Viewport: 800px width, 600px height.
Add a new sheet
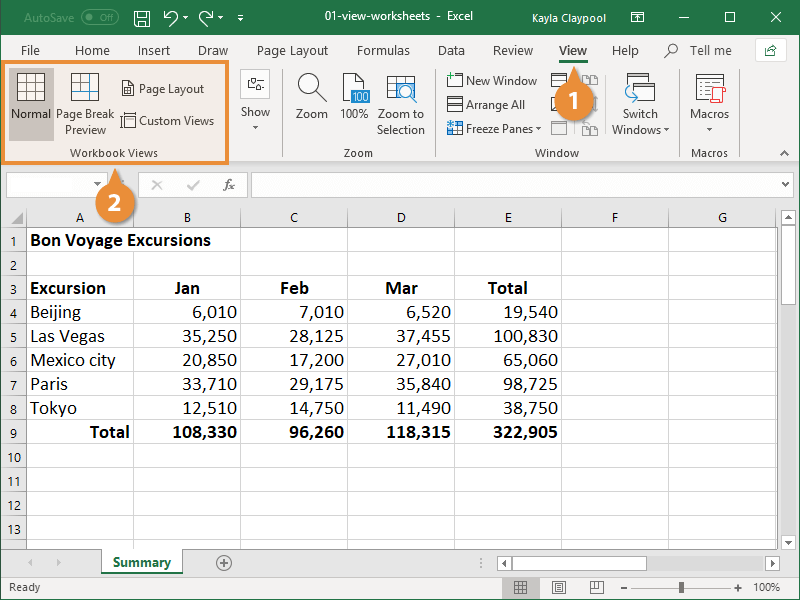tap(224, 563)
